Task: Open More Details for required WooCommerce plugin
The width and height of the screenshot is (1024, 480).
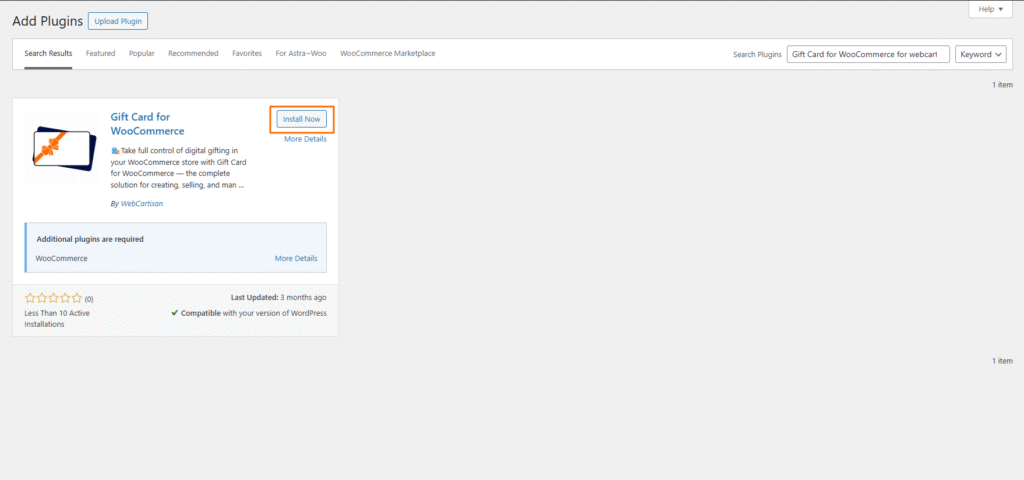Action: tap(295, 258)
